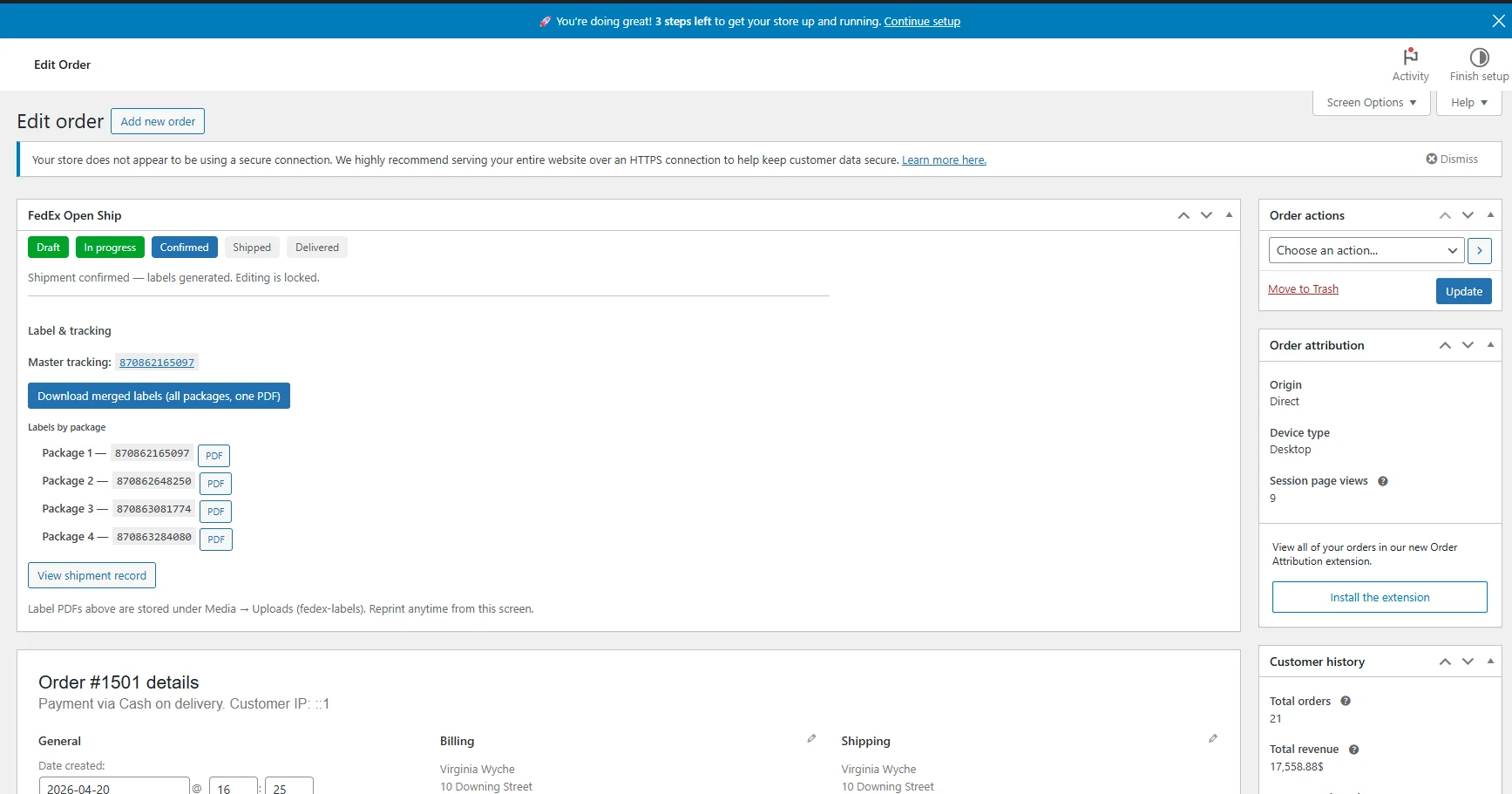
Task: Select the Shipped status step
Action: pyautogui.click(x=252, y=248)
